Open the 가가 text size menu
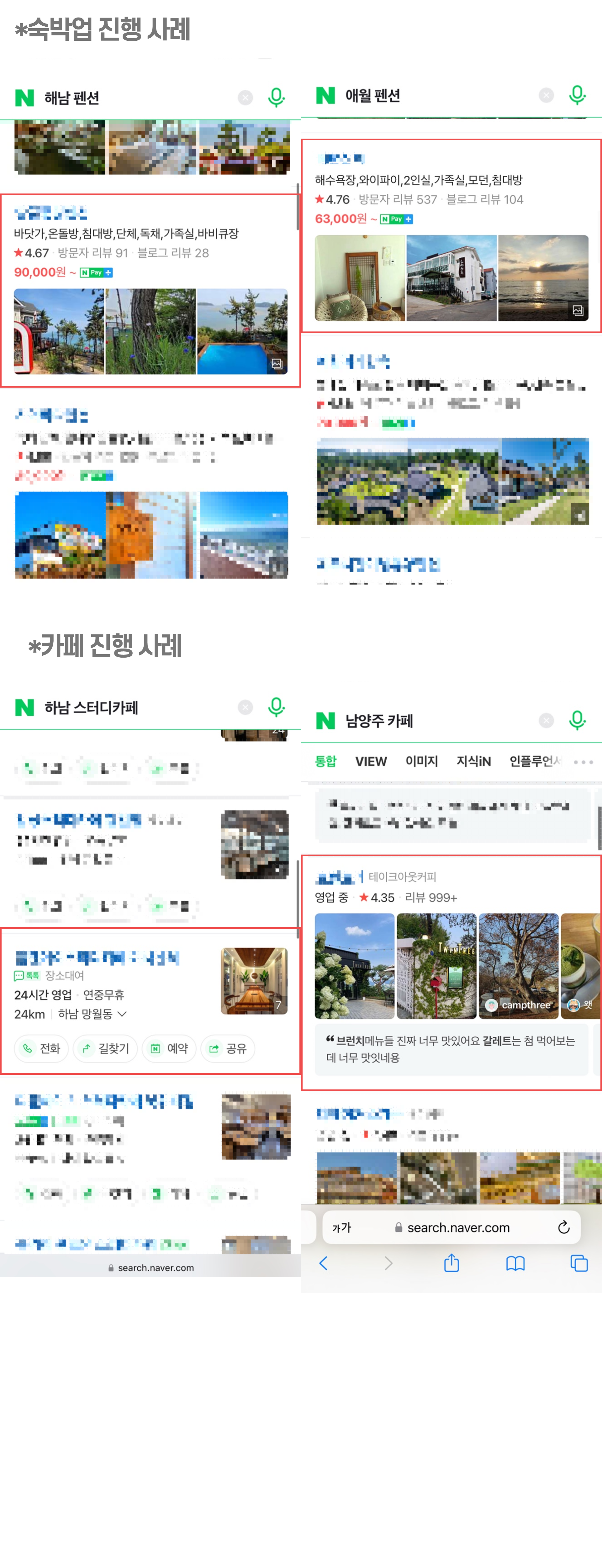 pos(342,1228)
